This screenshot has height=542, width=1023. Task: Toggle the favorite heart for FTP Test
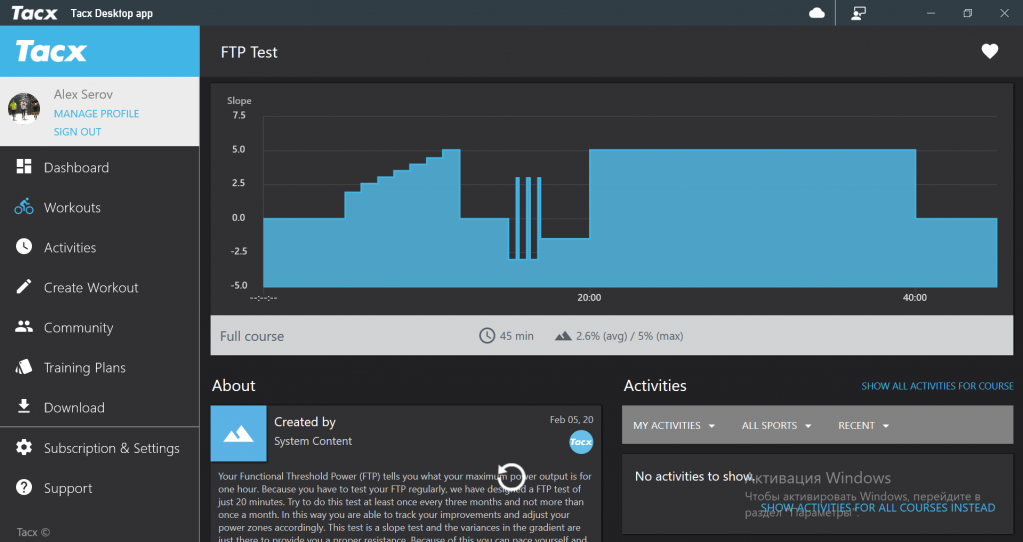coord(990,52)
